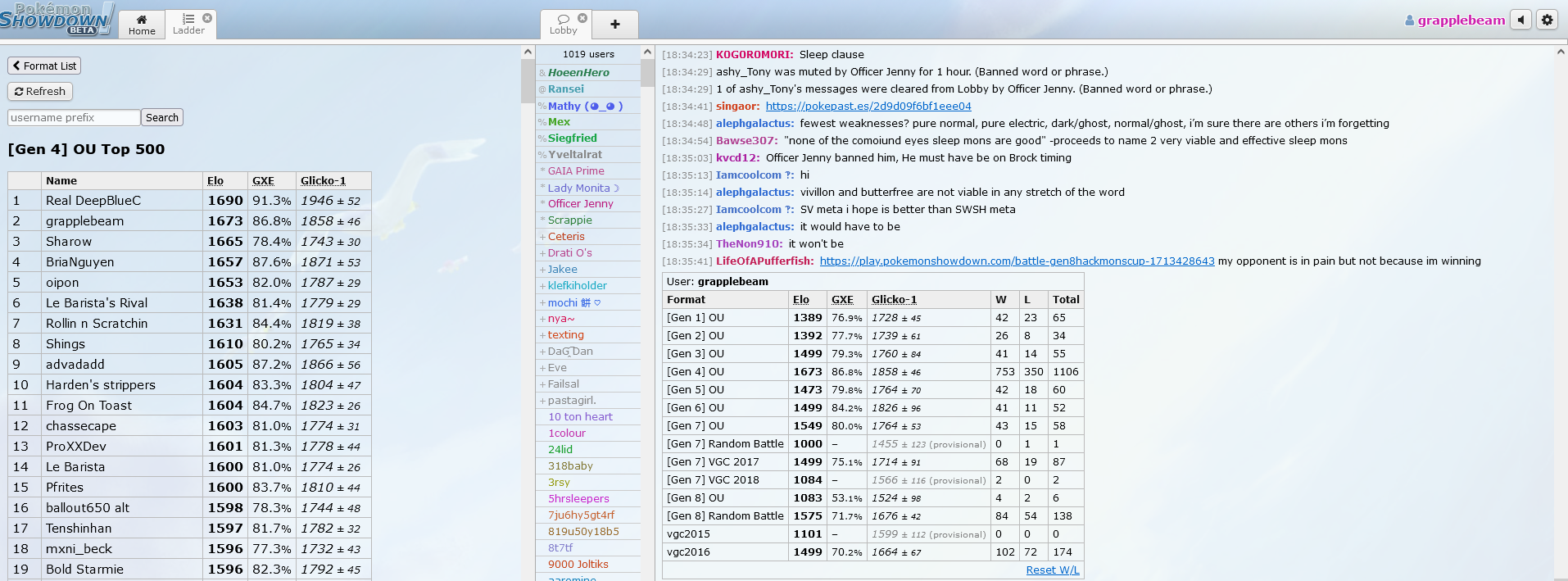Open the gen8hackmonscup battle link
Viewport: 1568px width, 581px height.
(1017, 261)
